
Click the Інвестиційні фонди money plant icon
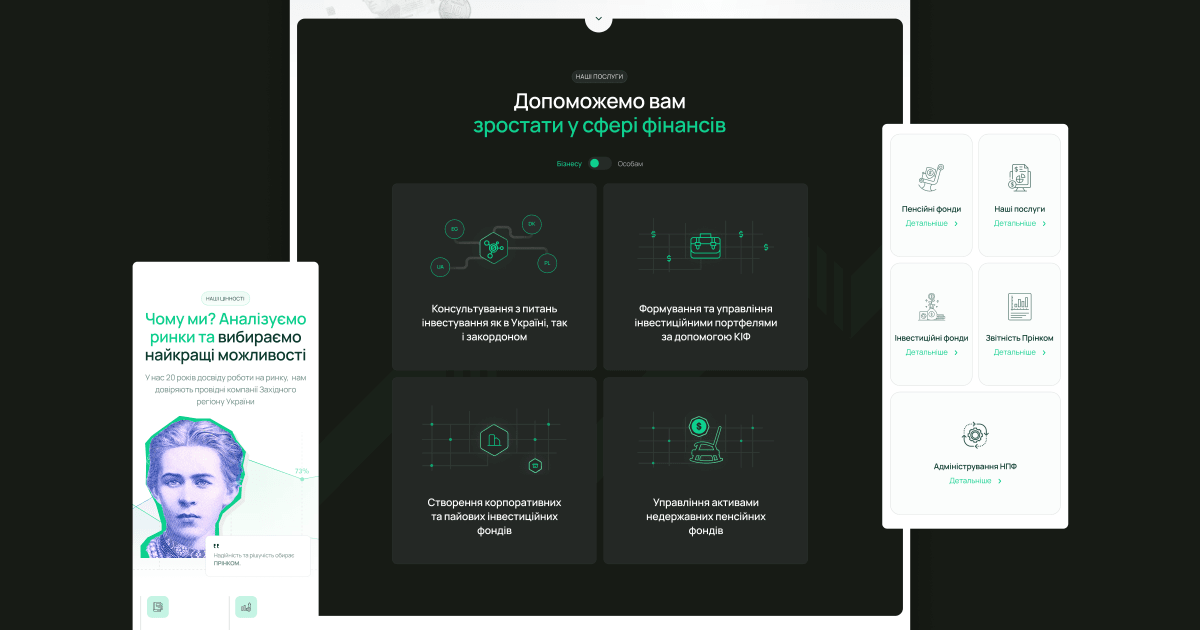[931, 307]
